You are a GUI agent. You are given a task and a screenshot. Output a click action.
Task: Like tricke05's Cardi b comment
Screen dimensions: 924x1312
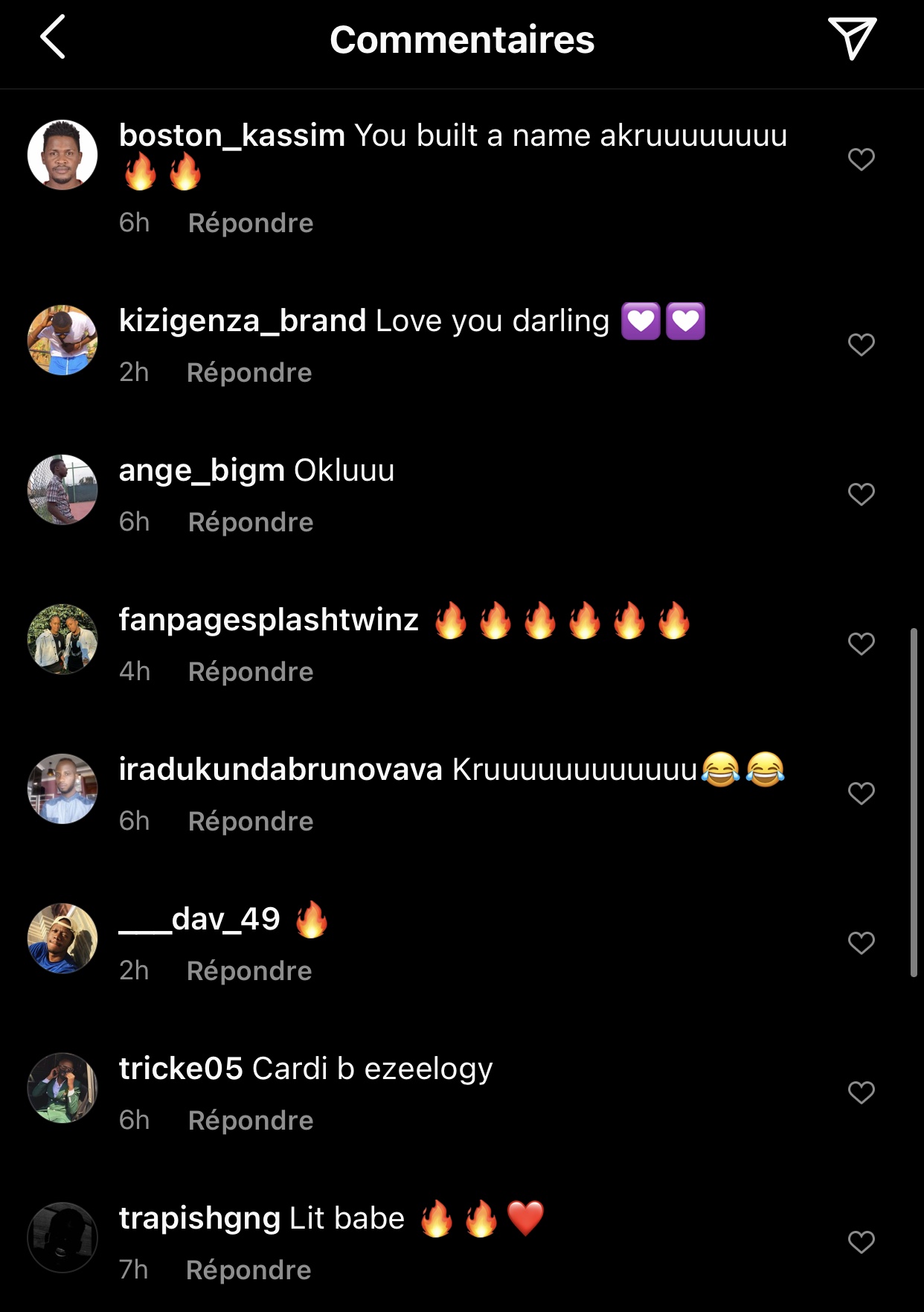coord(861,1092)
